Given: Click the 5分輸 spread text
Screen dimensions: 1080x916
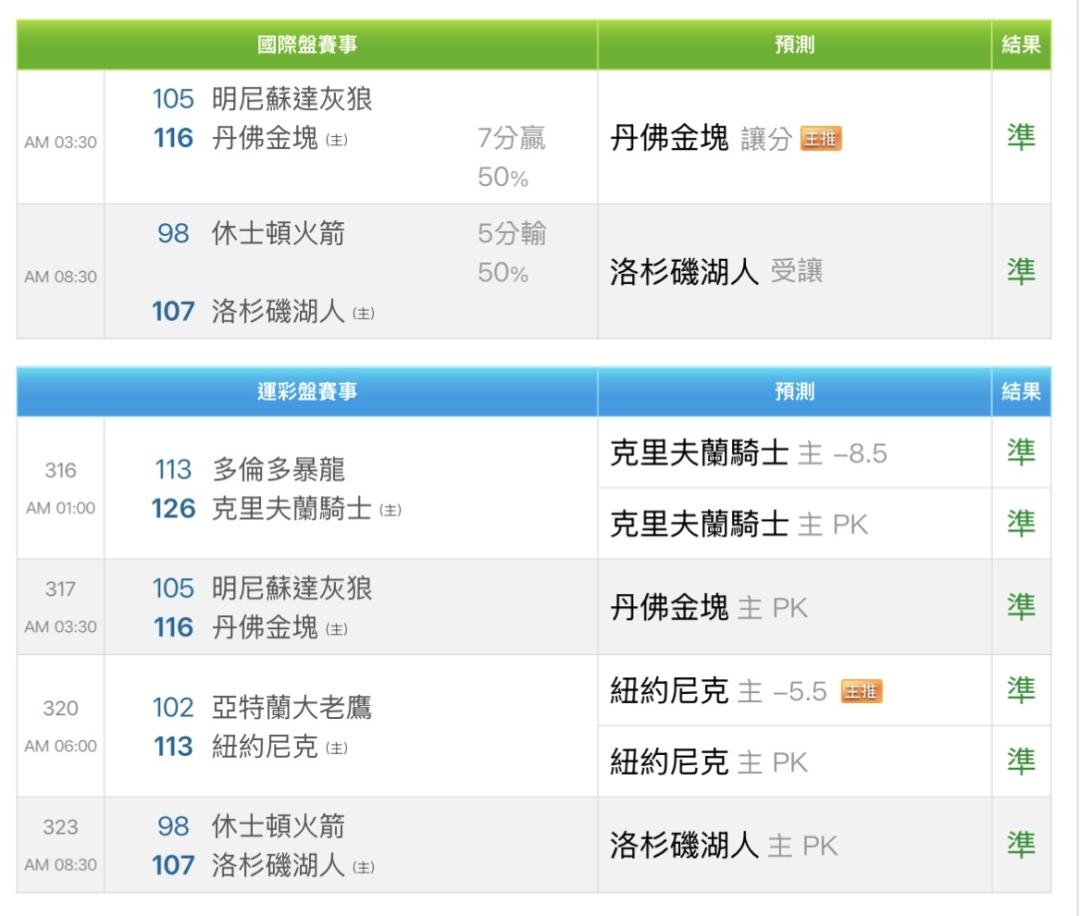Looking at the screenshot, I should (x=511, y=234).
